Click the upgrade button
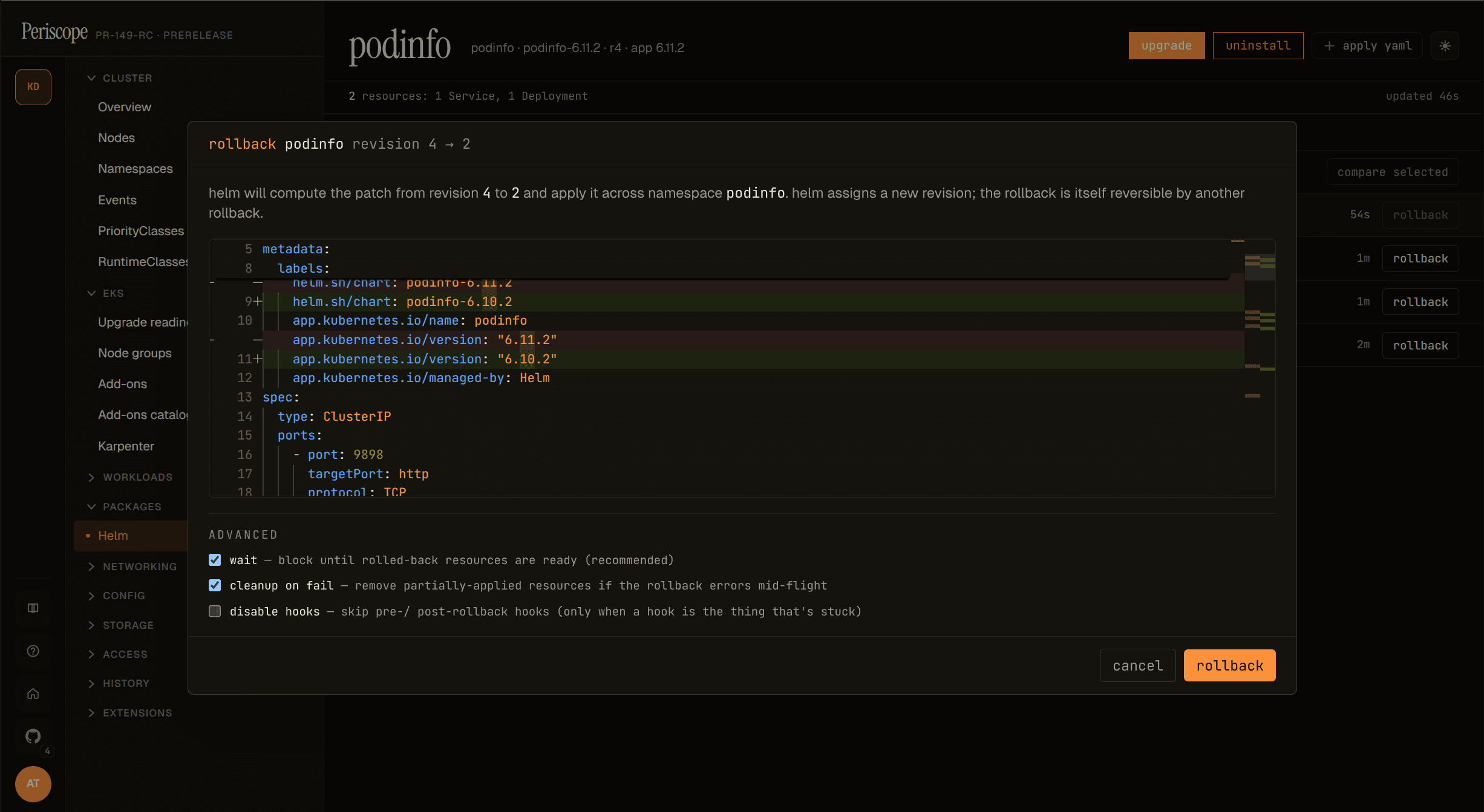The height and width of the screenshot is (812, 1484). 1166,46
